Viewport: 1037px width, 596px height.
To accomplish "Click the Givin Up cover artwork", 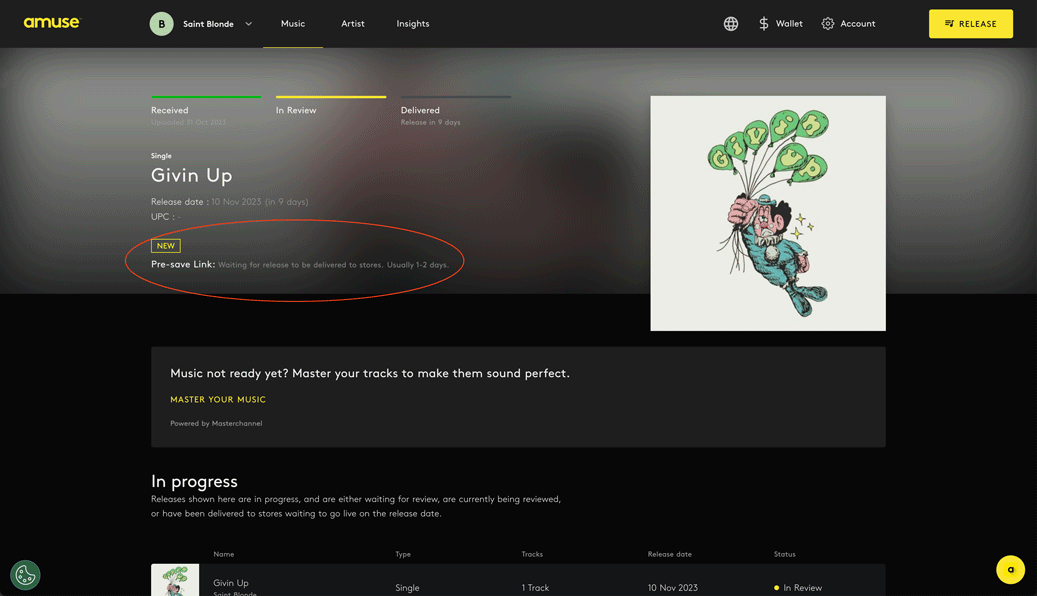I will [768, 213].
